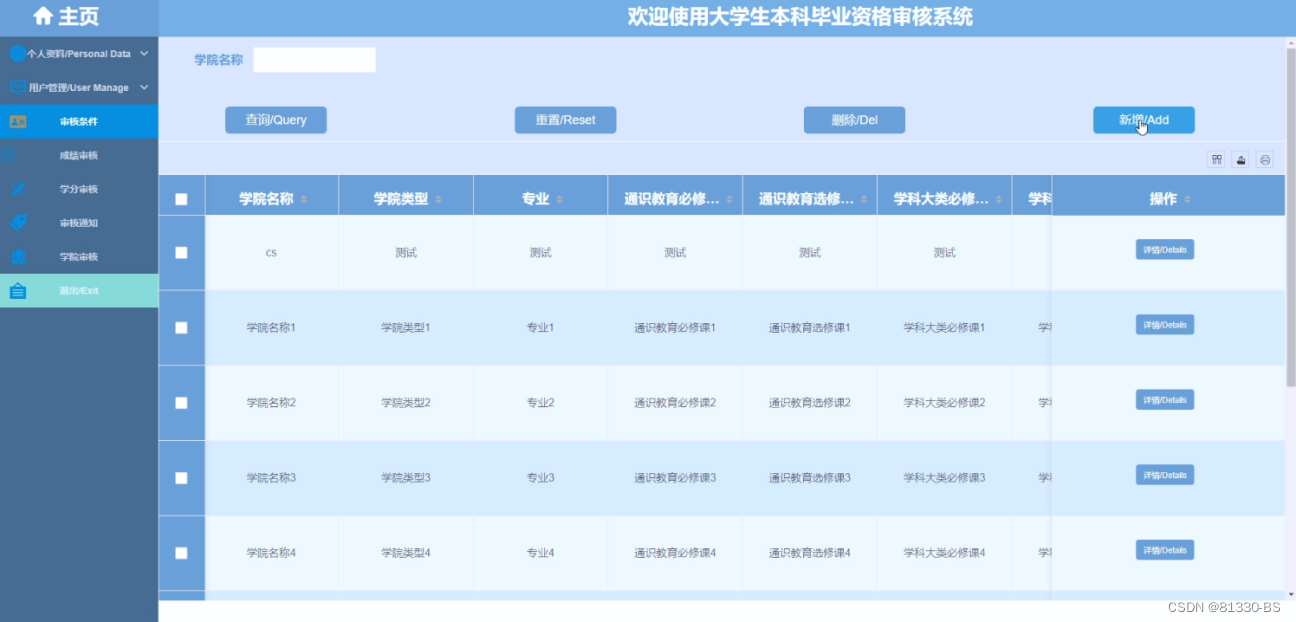The image size is (1296, 622).
Task: Click the people icon beside 学院审核
Action: pyautogui.click(x=18, y=257)
